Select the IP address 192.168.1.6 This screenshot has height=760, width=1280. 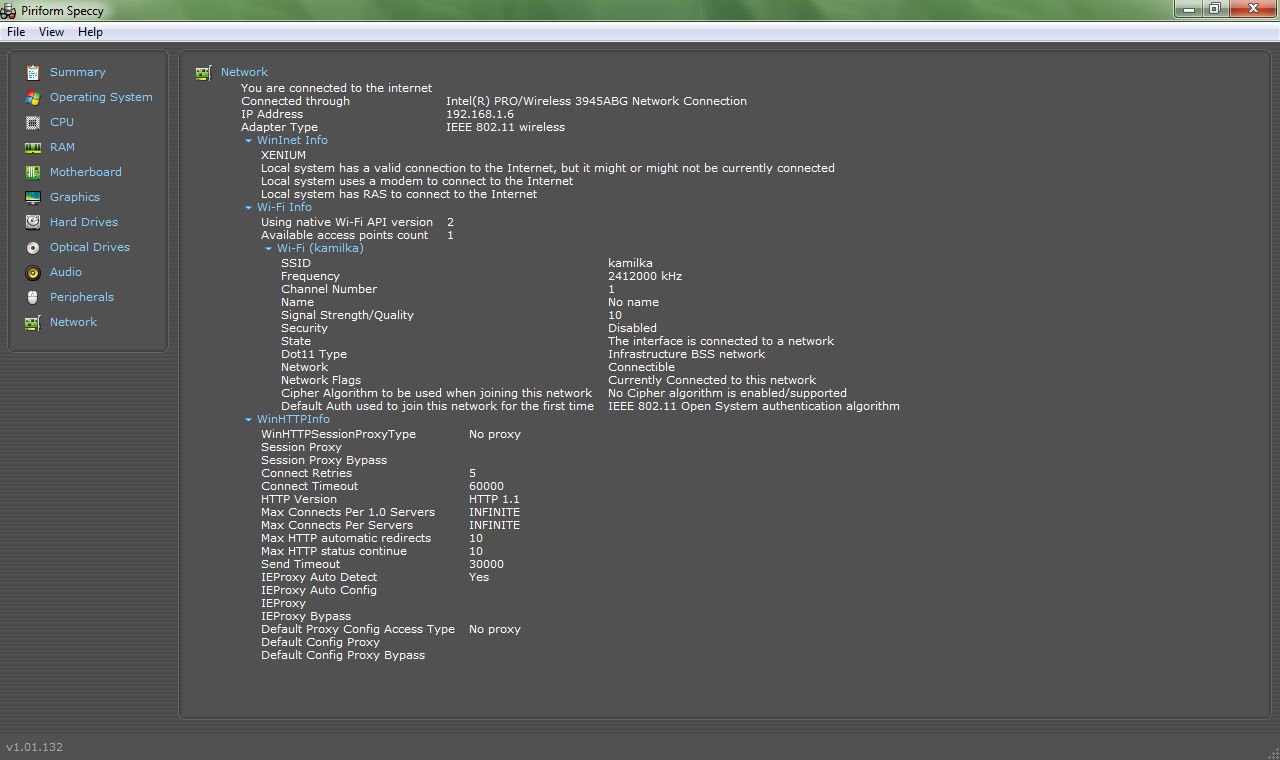tap(480, 114)
